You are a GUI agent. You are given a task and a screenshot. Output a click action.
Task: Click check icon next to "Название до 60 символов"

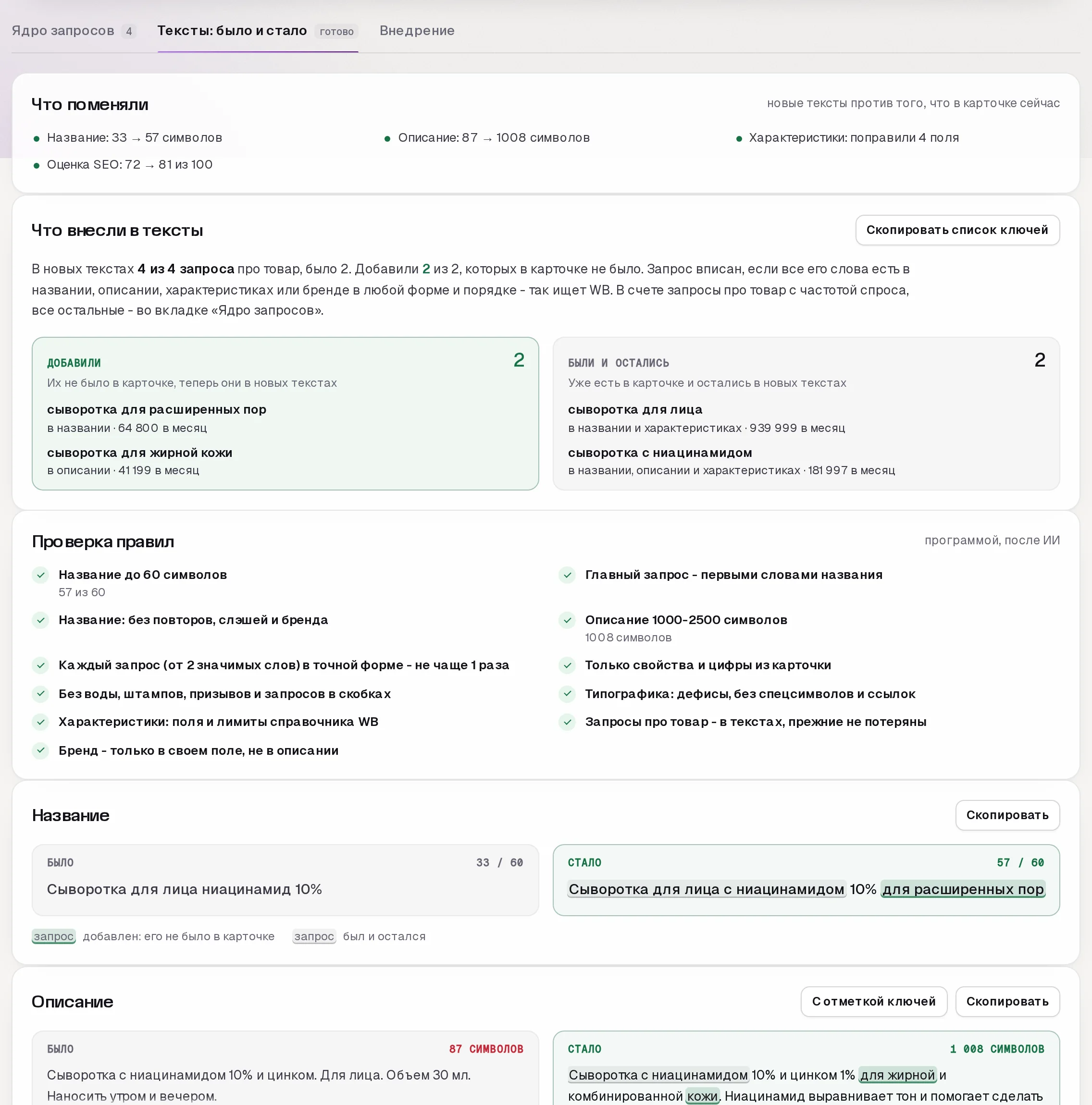[41, 575]
